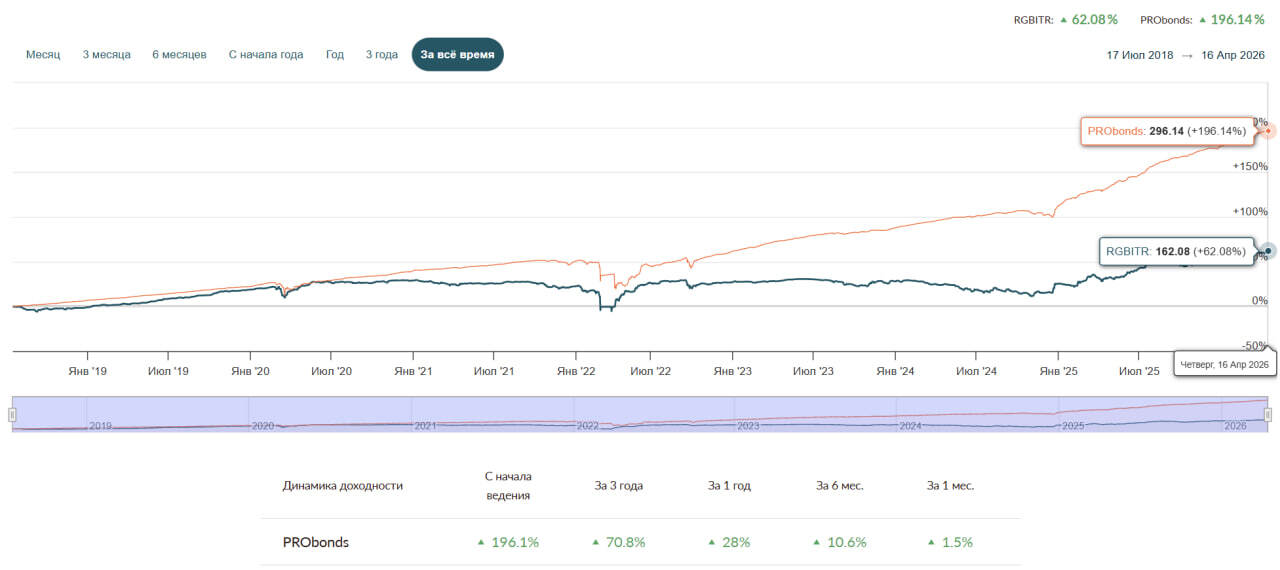This screenshot has width=1280, height=570.
Task: Click the start date 17 Июл 2018
Action: pyautogui.click(x=1140, y=55)
